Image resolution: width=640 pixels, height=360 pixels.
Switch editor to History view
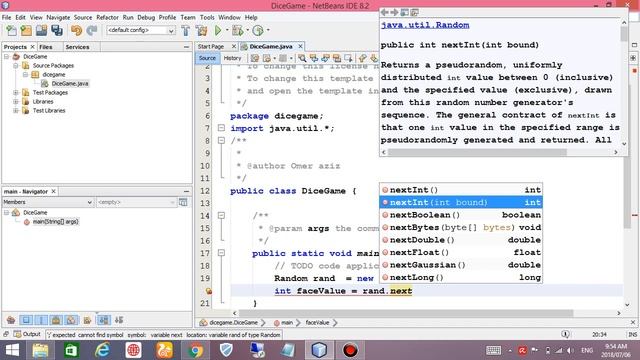pyautogui.click(x=232, y=58)
